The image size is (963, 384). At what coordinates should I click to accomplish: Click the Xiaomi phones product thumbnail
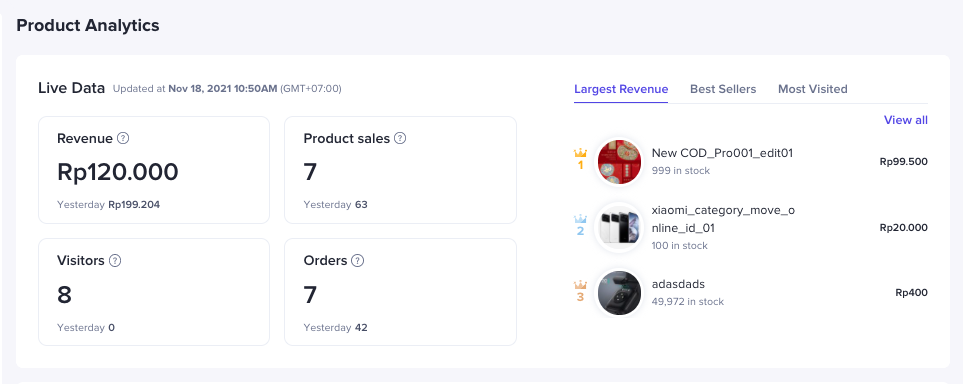tap(619, 227)
